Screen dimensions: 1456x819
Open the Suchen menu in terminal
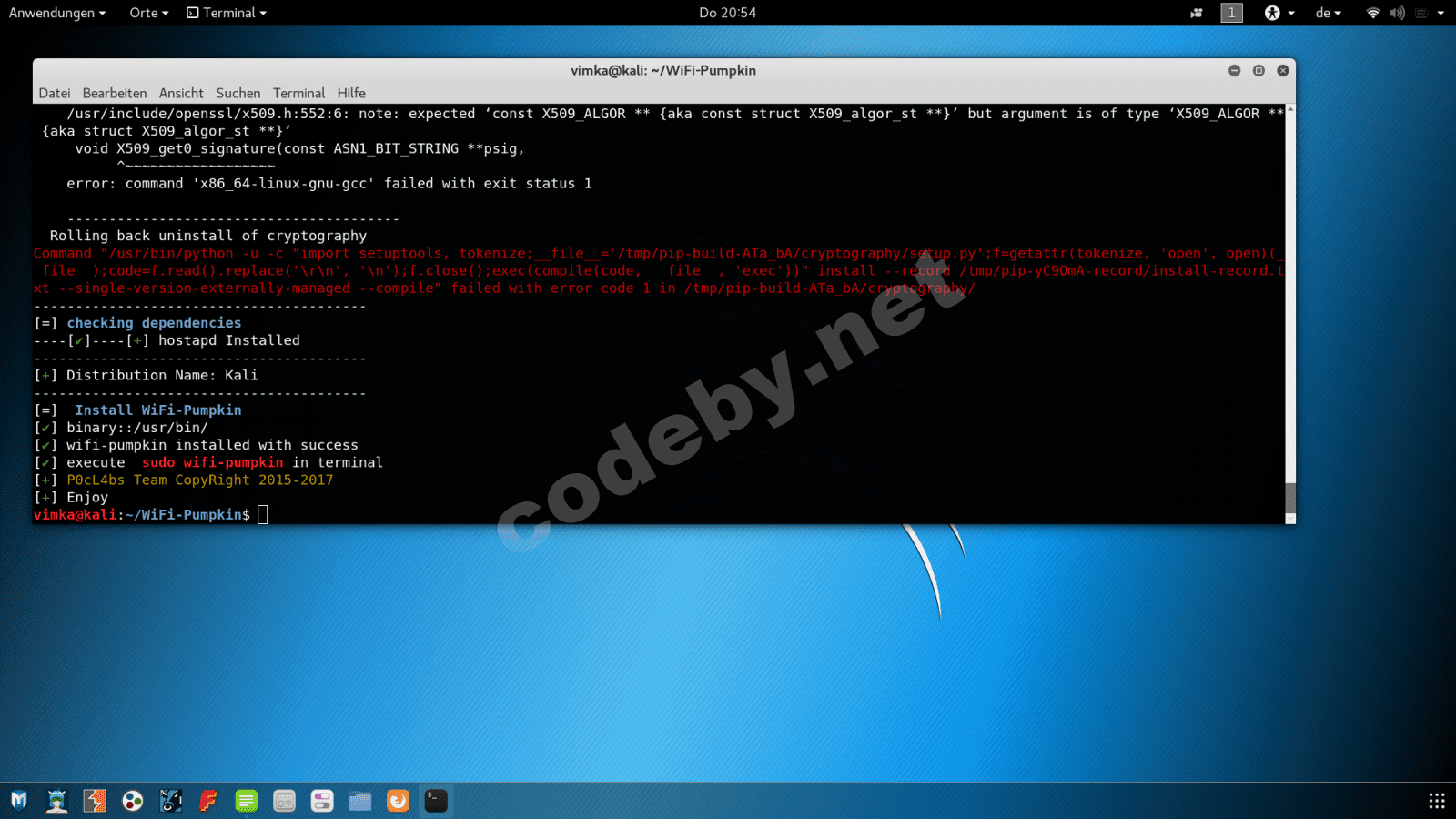pyautogui.click(x=238, y=93)
